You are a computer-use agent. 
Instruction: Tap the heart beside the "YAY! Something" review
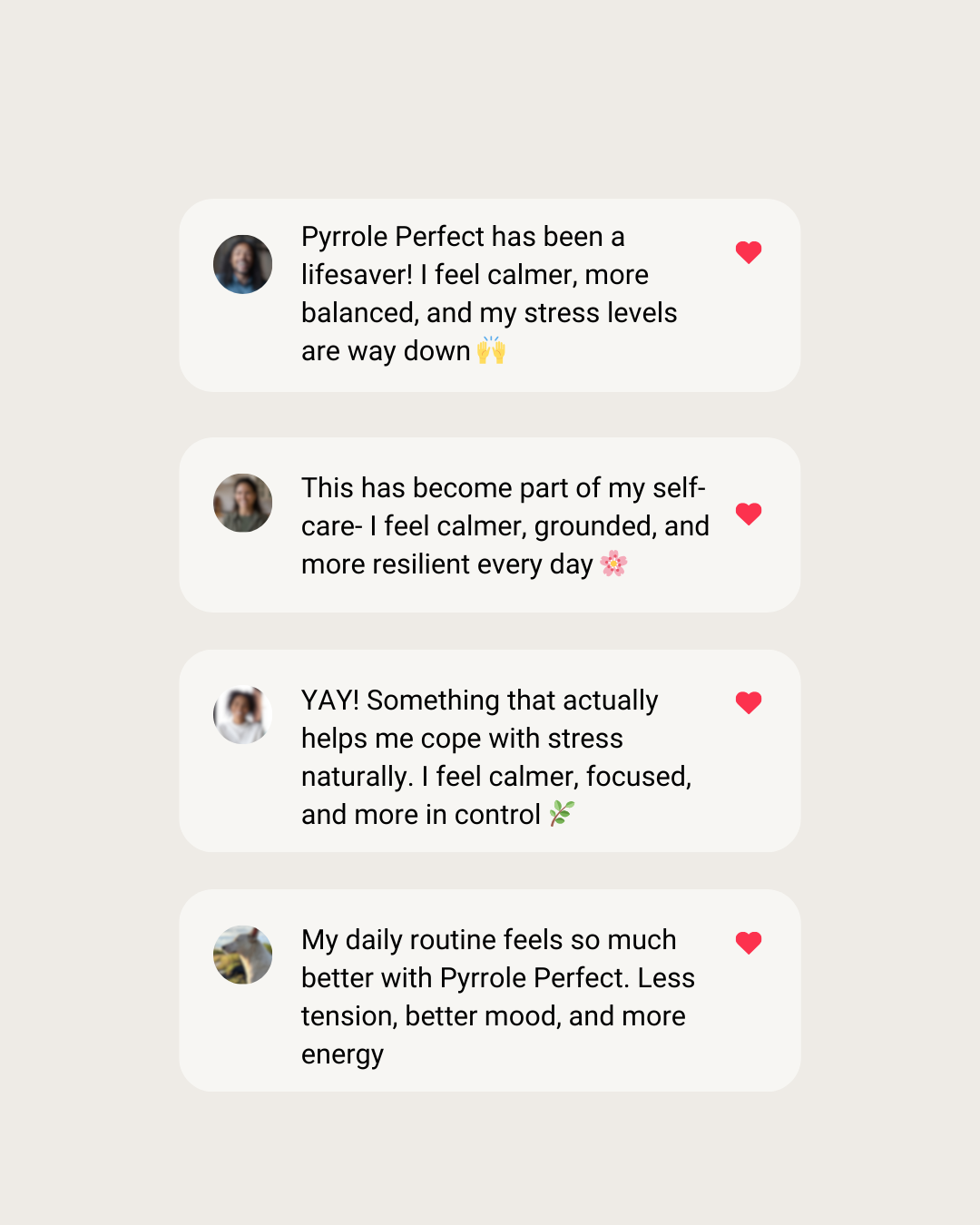[749, 702]
